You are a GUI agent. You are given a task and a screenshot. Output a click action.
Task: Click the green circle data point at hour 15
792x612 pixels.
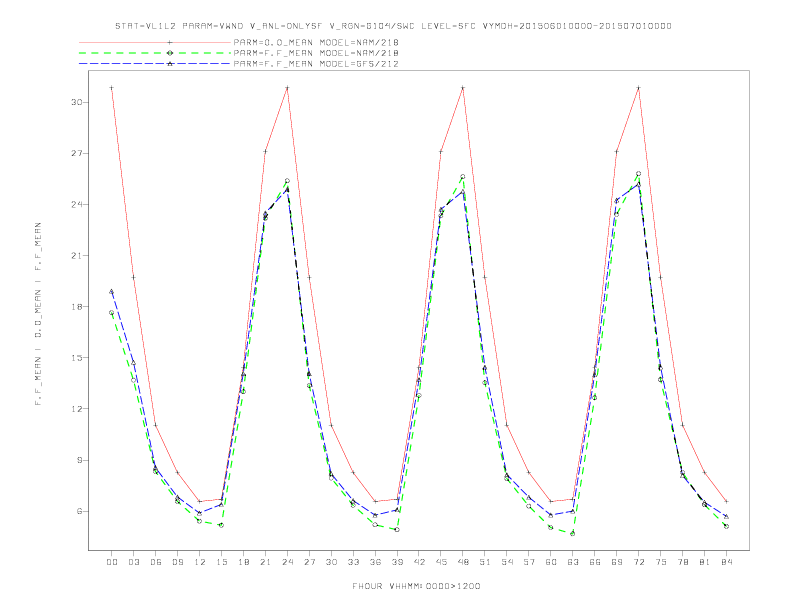click(221, 525)
